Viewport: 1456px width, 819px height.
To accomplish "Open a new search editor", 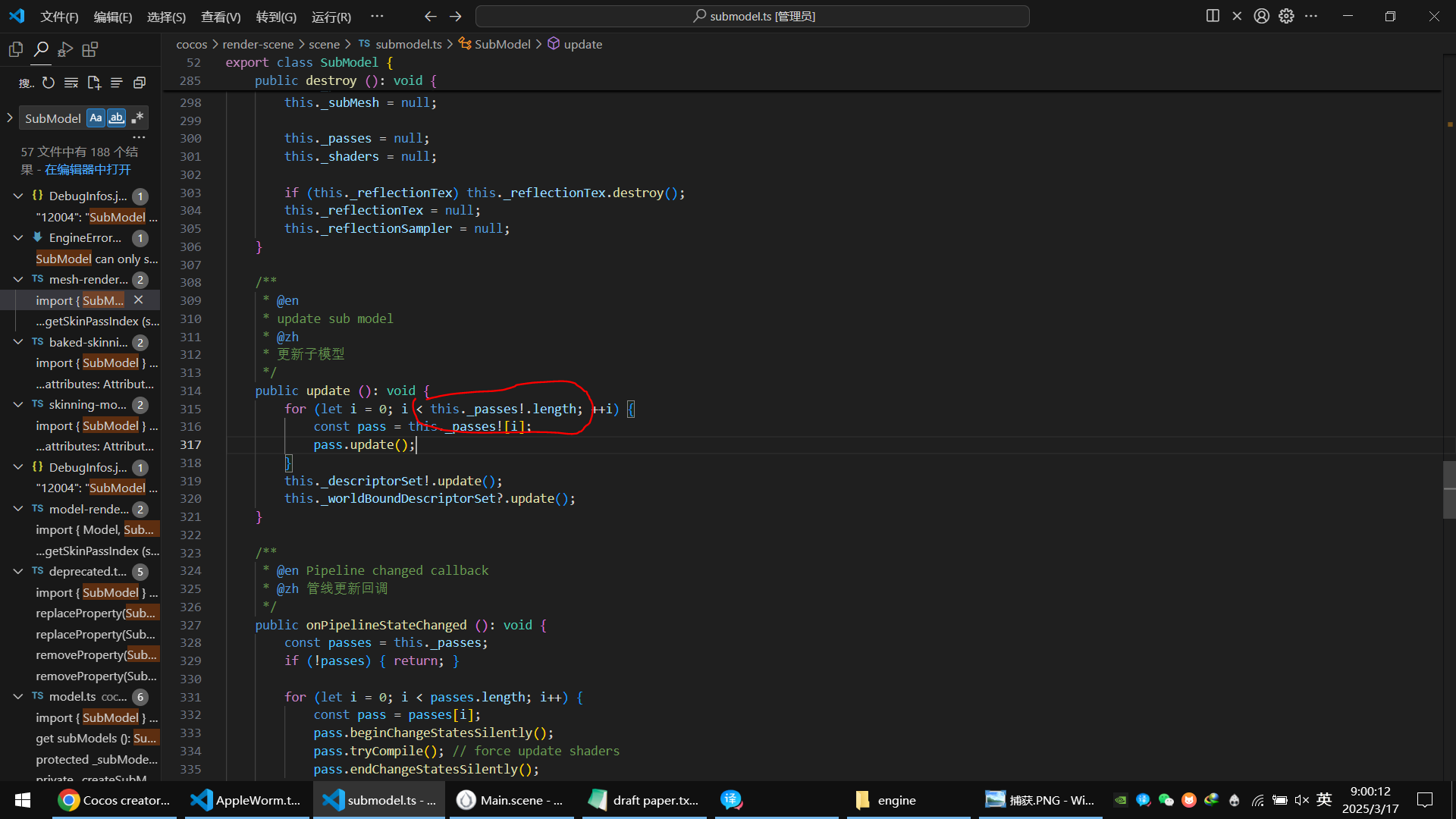I will point(94,83).
